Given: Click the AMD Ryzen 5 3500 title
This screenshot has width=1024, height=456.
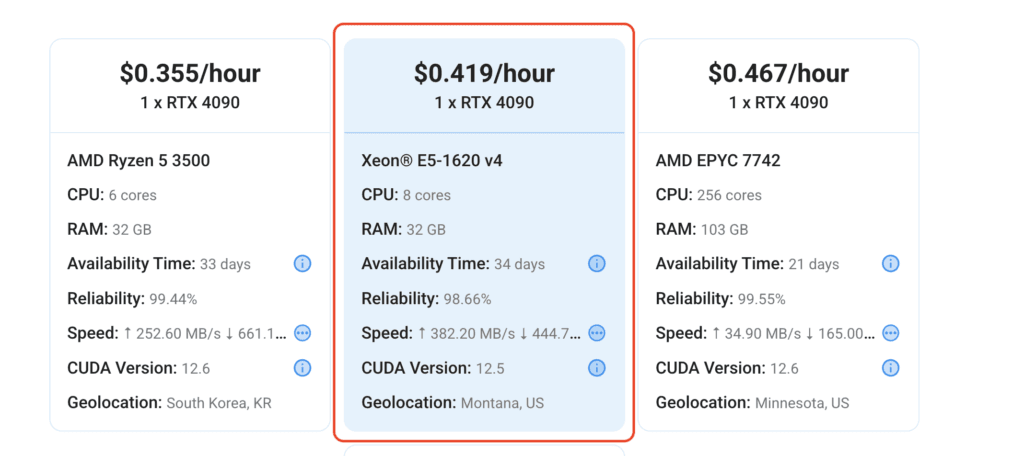Looking at the screenshot, I should [x=138, y=161].
